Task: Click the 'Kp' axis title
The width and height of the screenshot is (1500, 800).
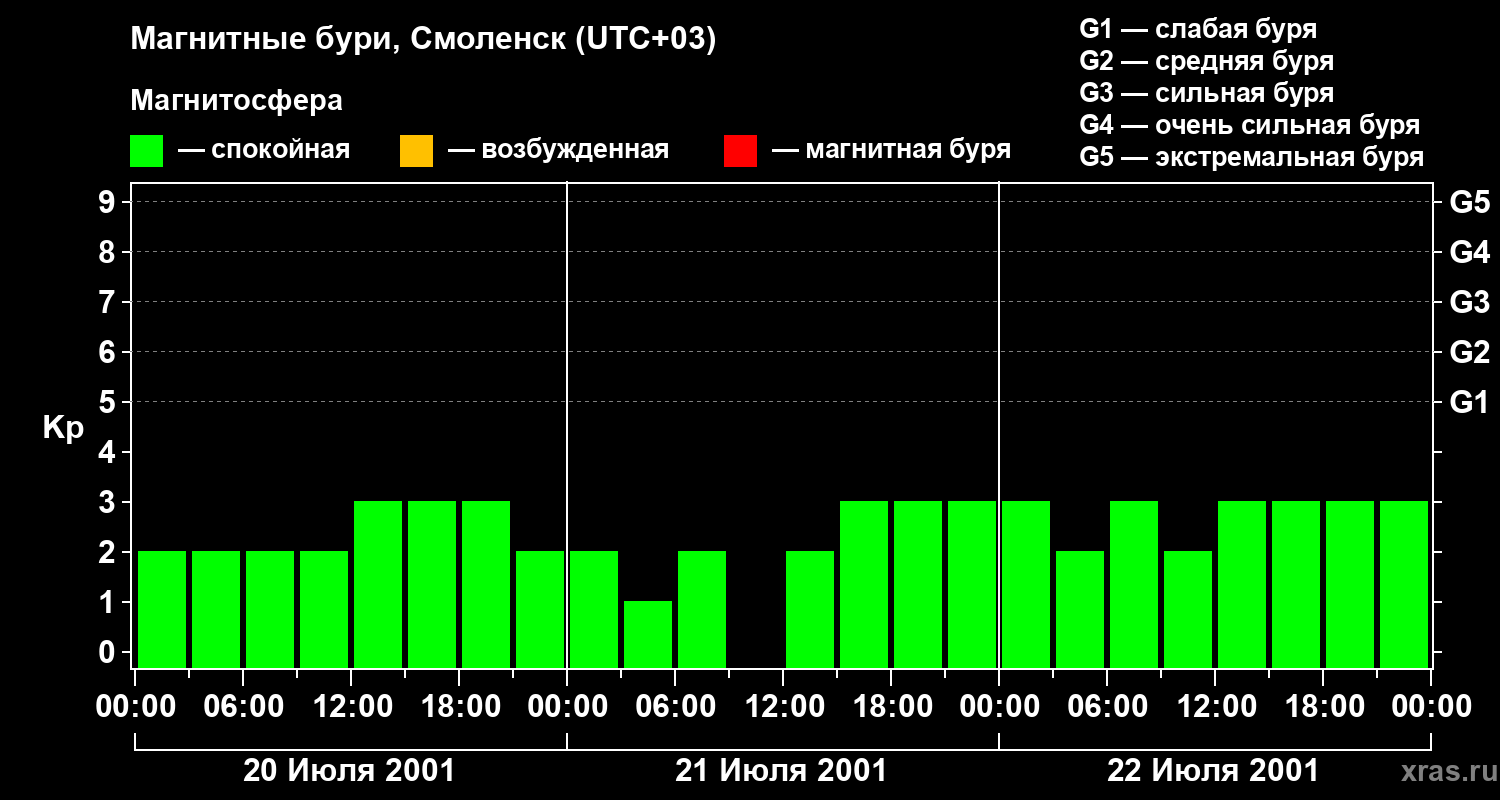Action: [x=63, y=428]
